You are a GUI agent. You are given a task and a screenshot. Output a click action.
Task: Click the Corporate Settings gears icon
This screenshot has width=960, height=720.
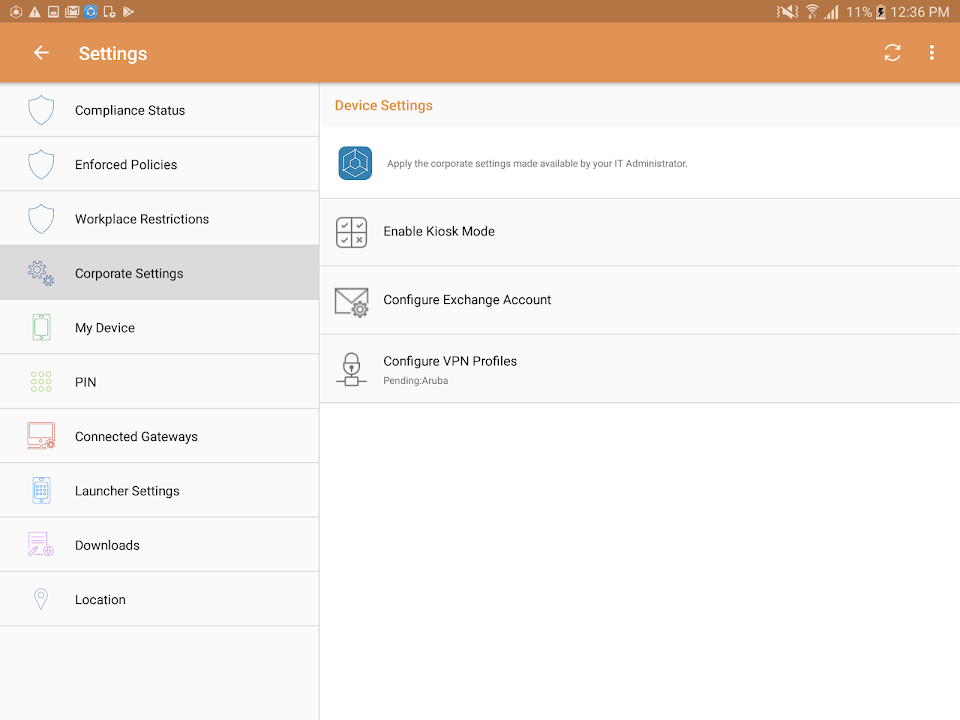click(41, 273)
